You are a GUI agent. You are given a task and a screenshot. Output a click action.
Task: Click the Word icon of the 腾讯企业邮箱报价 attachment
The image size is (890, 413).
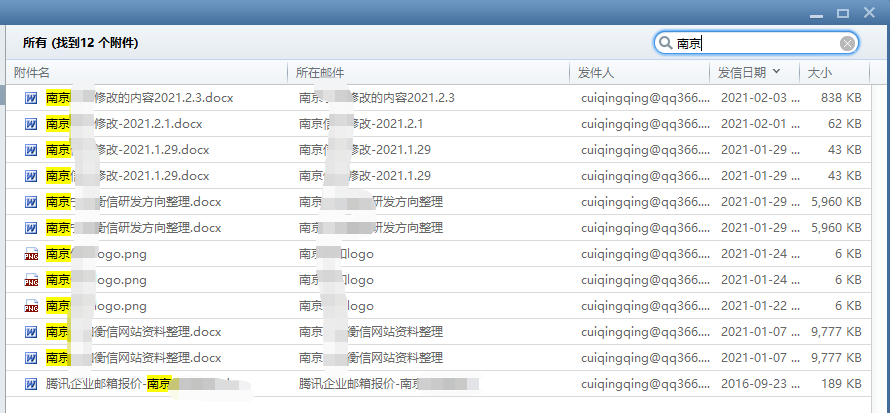32,384
